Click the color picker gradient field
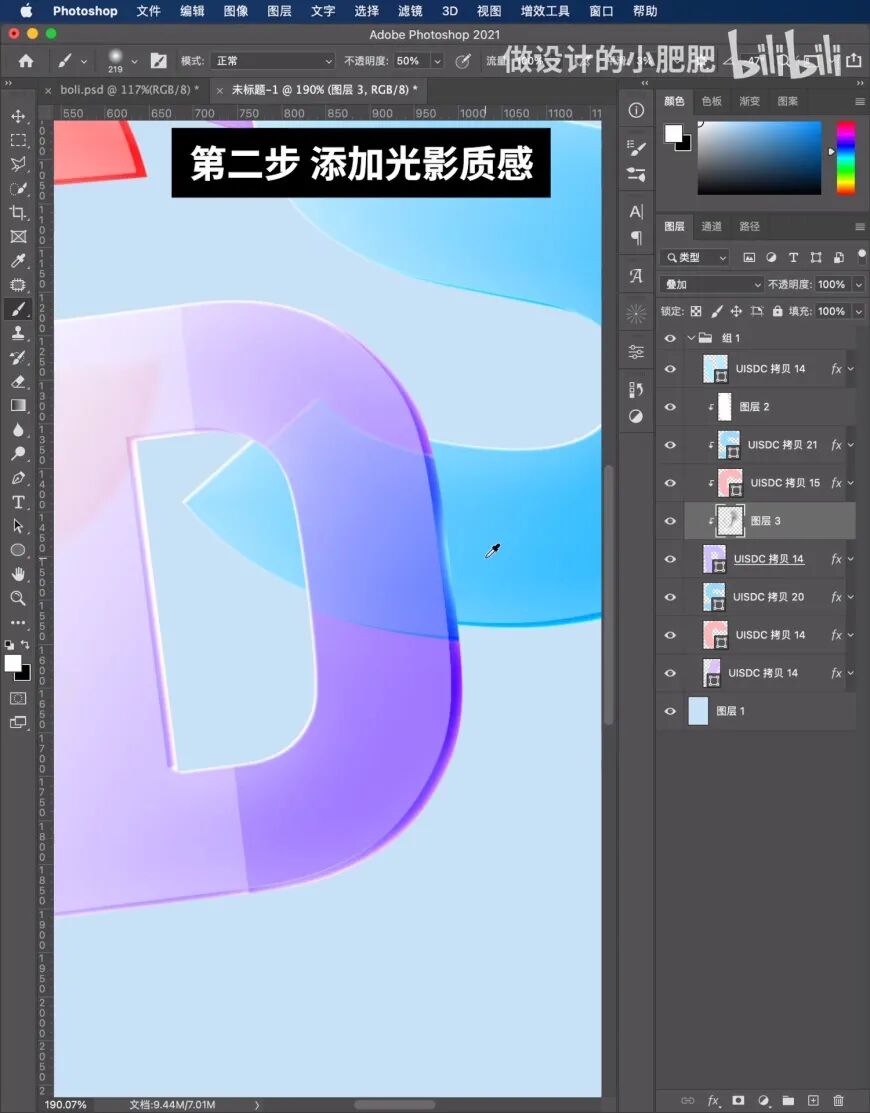Image resolution: width=870 pixels, height=1113 pixels. (x=759, y=158)
